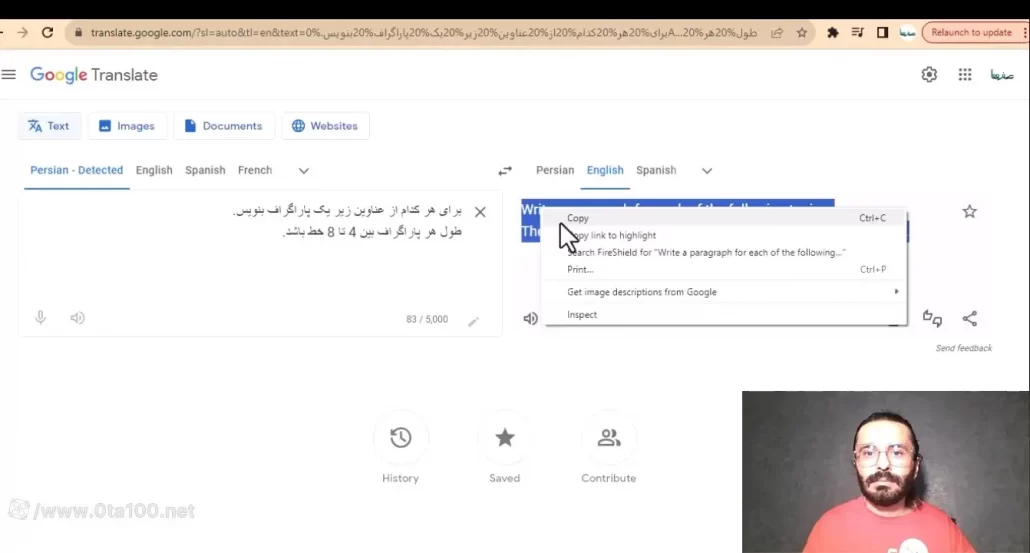
Task: Clear the source text
Action: click(480, 212)
